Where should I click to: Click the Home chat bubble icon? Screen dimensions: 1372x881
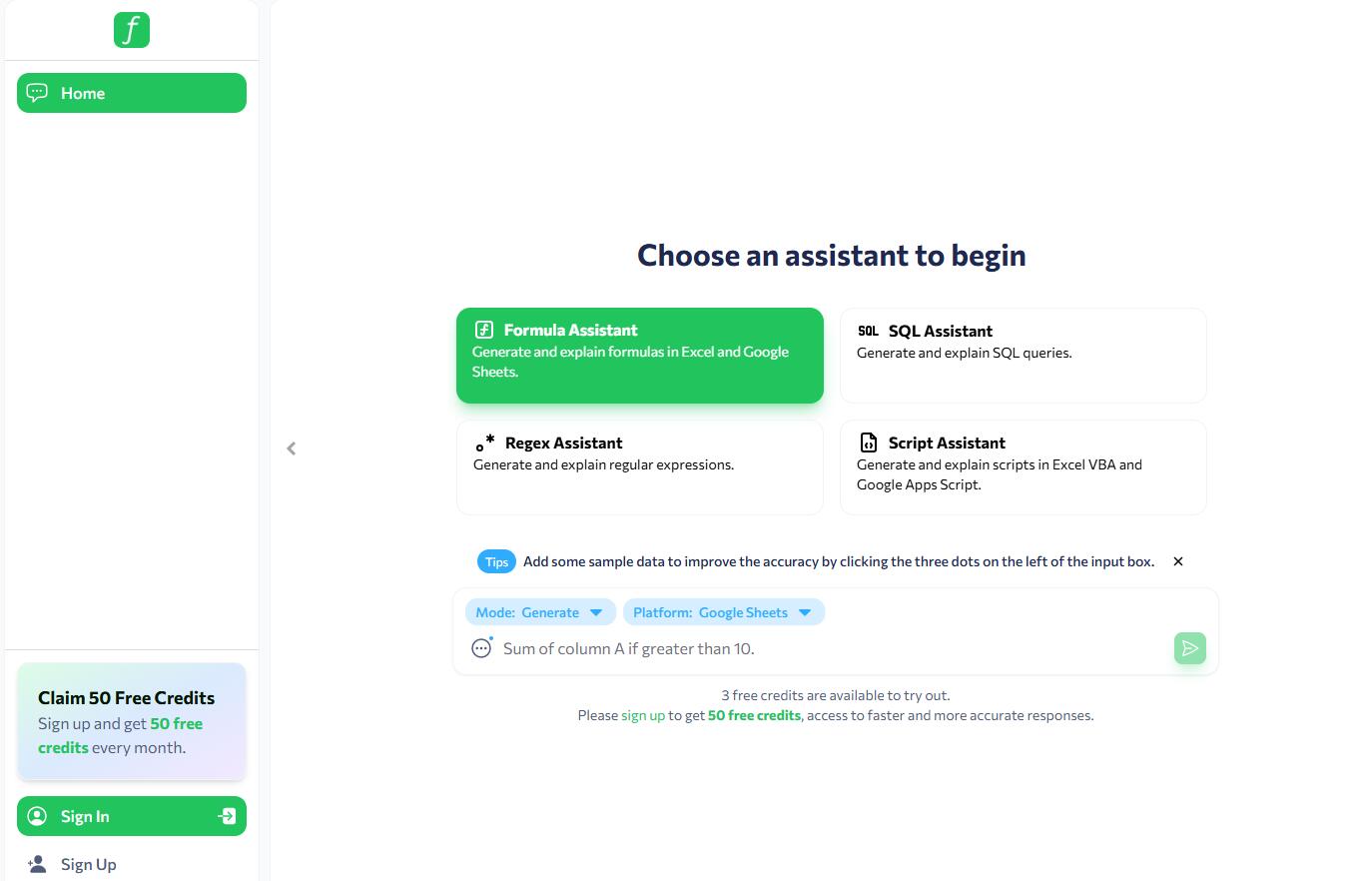pyautogui.click(x=37, y=93)
